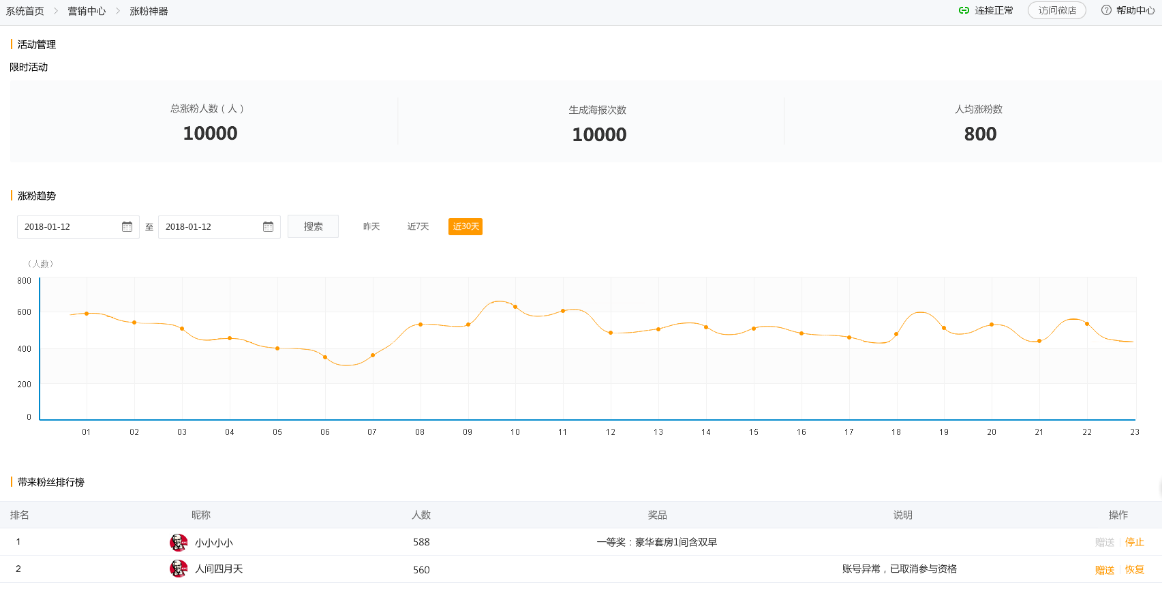
Task: Click the end date input field
Action: point(209,227)
